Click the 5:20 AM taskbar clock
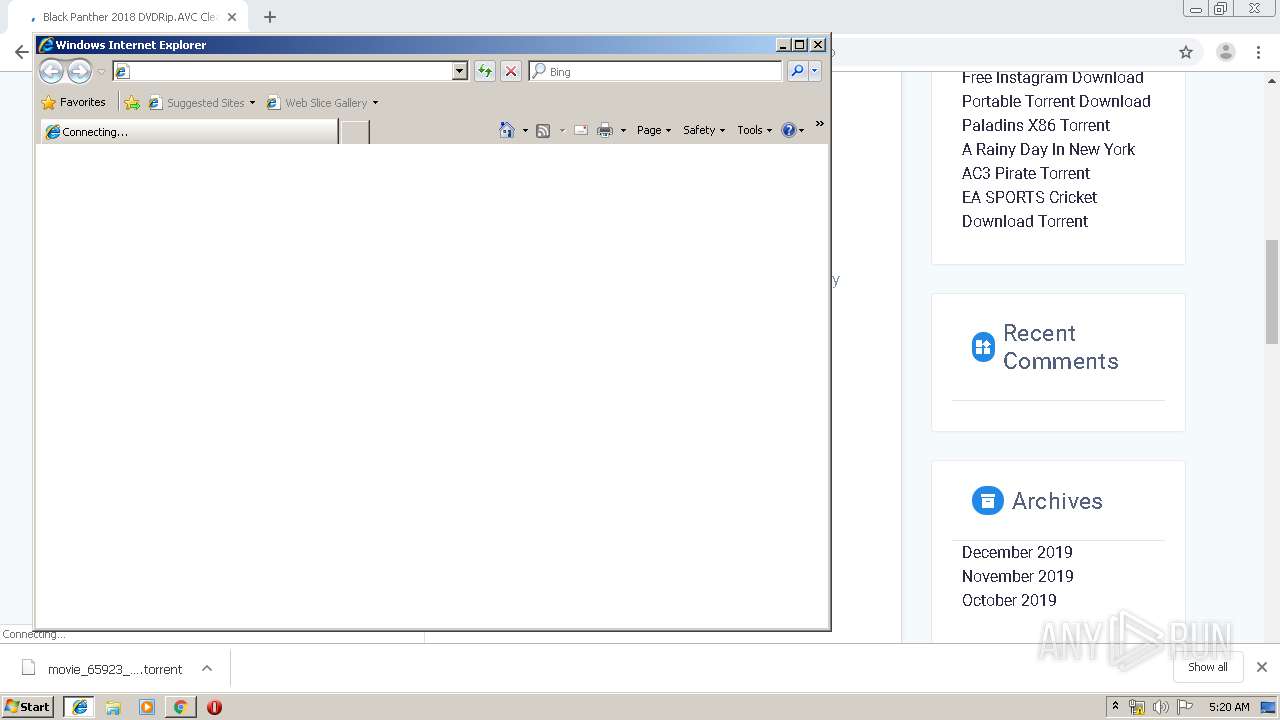1280x720 pixels. pos(1229,707)
